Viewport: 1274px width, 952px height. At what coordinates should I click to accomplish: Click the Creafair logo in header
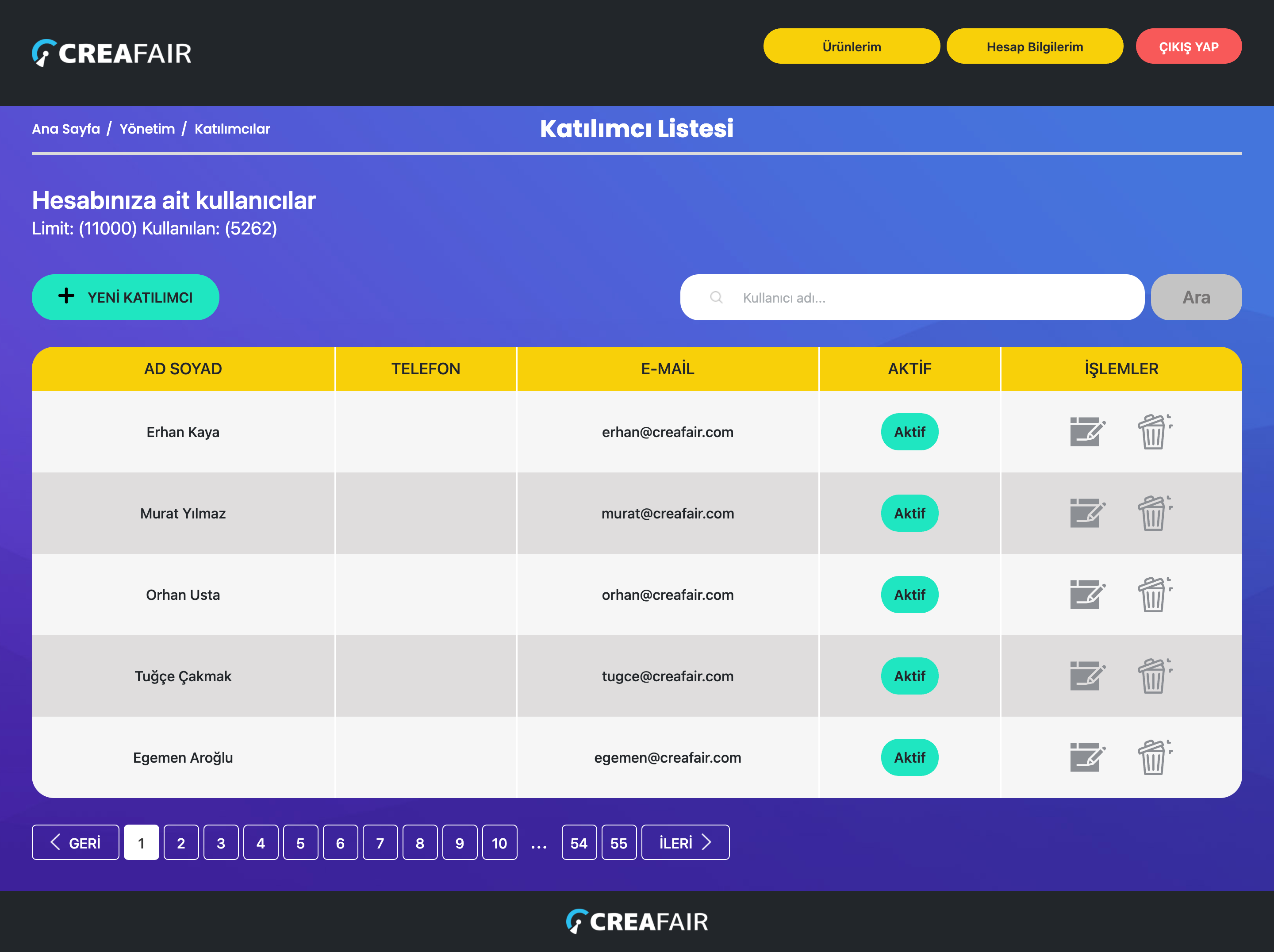112,53
